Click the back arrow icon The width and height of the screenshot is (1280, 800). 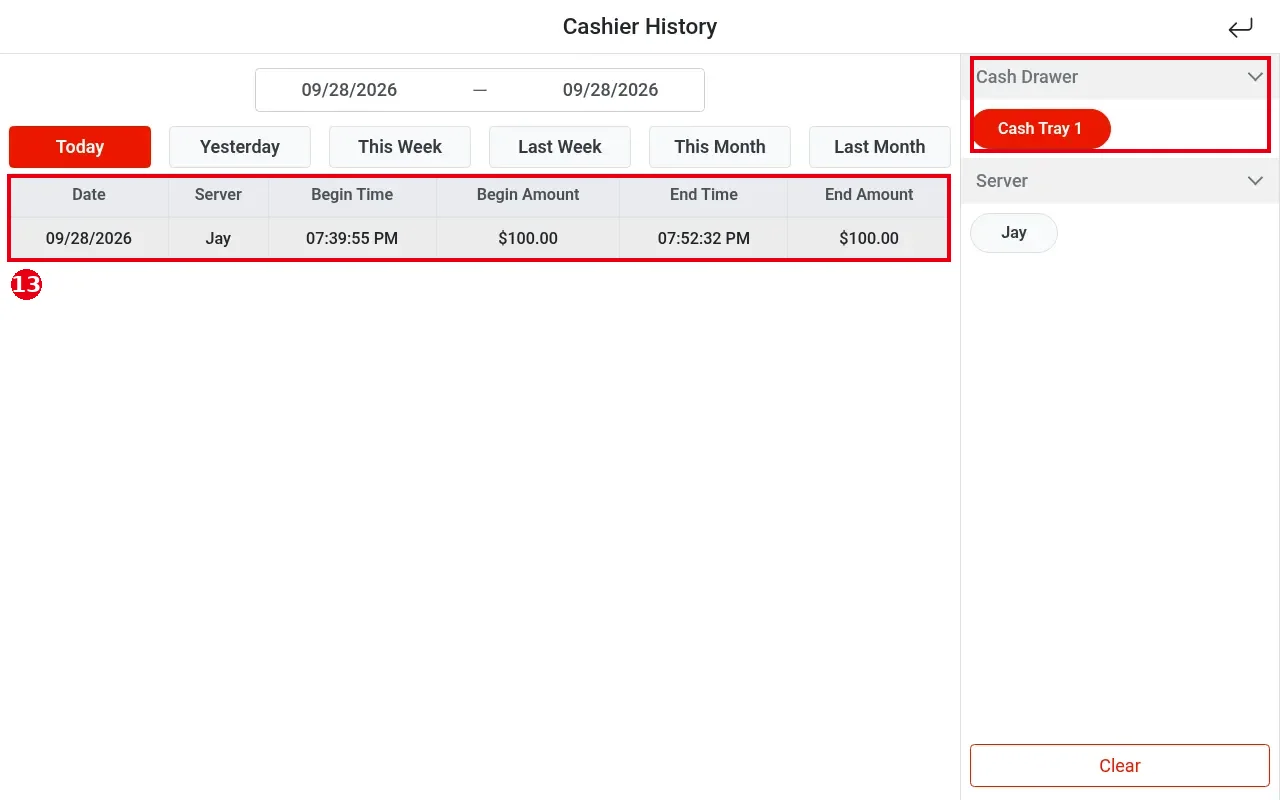point(1240,28)
